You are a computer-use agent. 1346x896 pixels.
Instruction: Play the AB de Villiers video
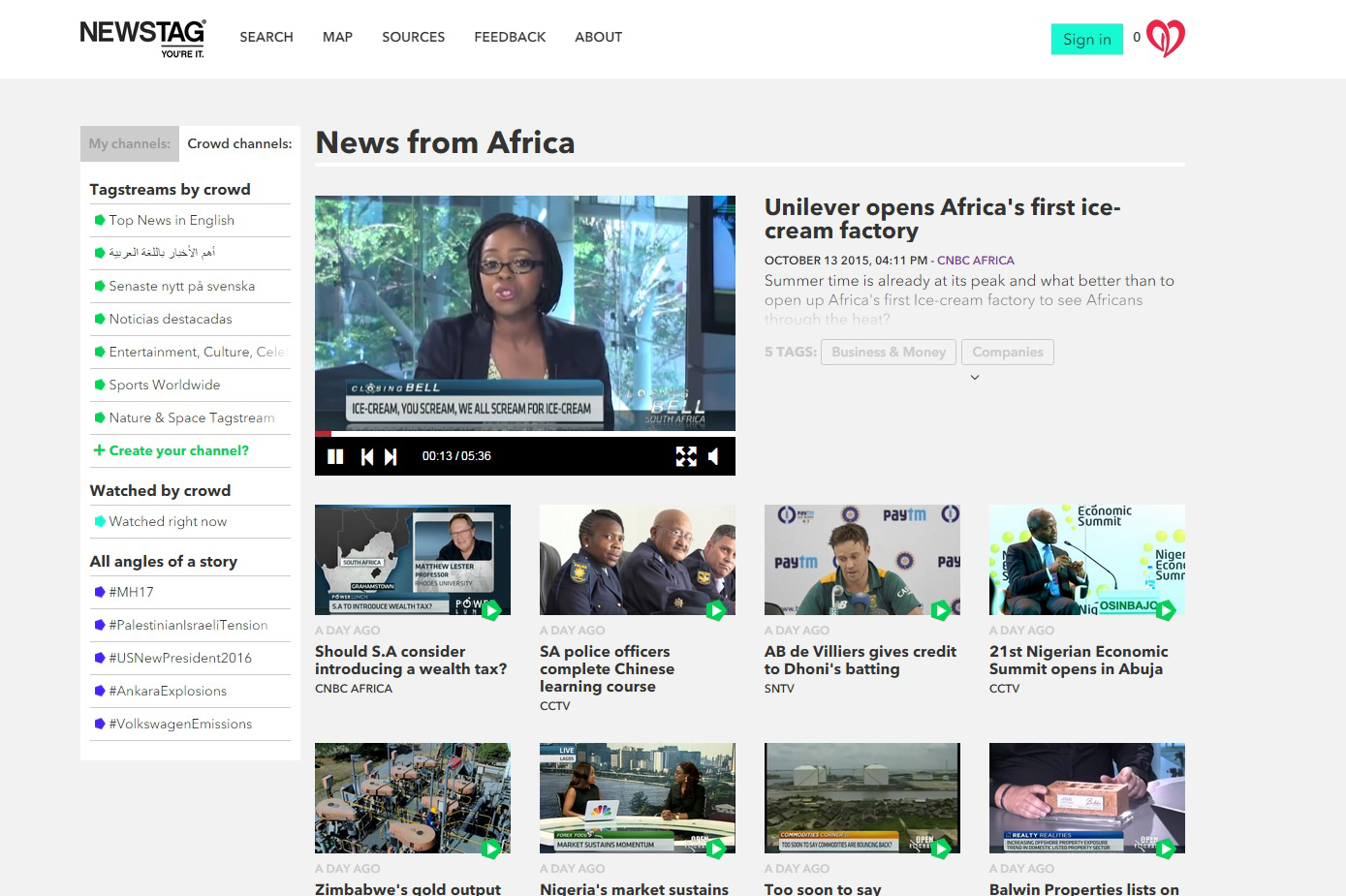[x=862, y=560]
